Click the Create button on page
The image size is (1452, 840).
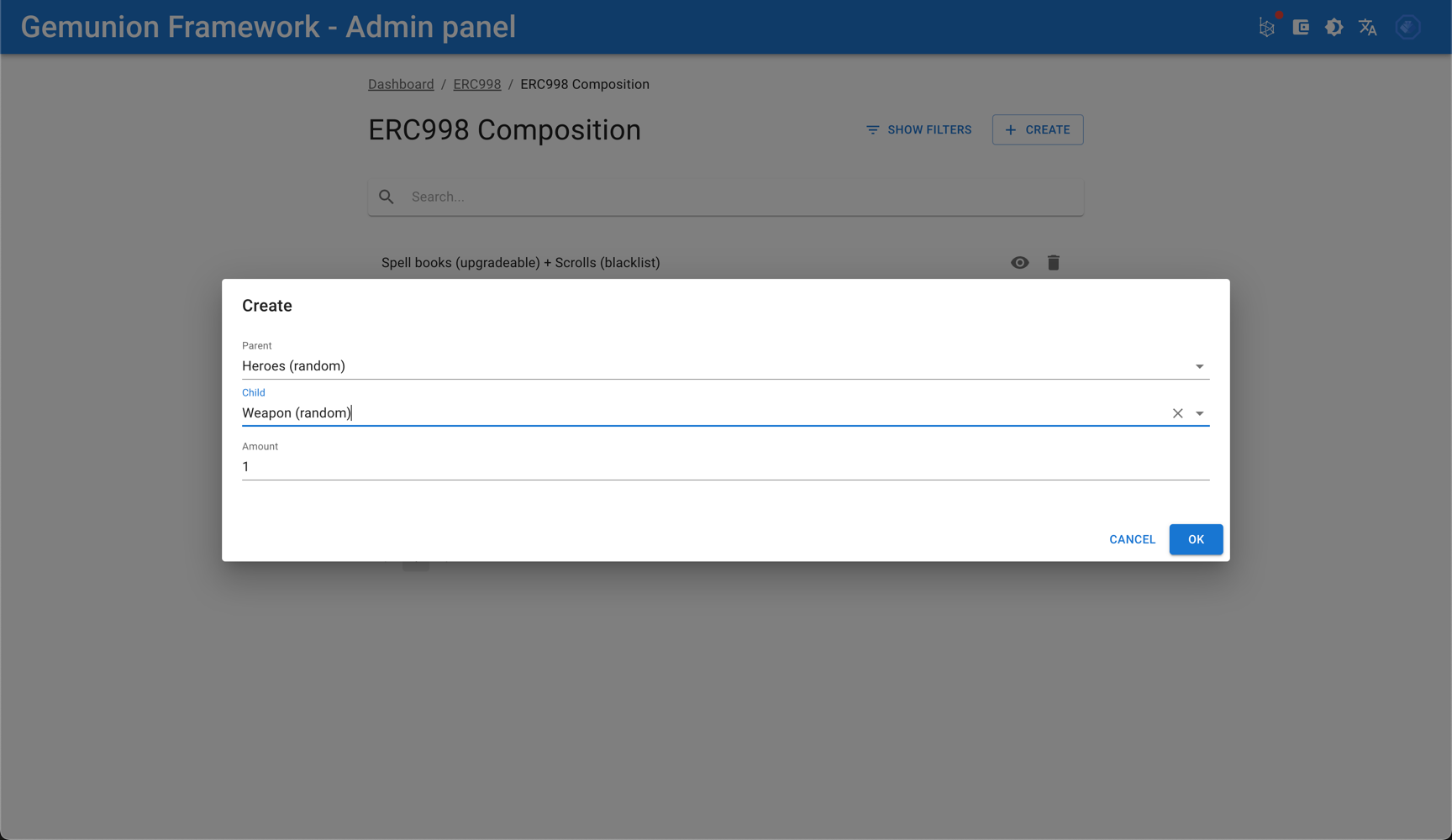tap(1038, 130)
